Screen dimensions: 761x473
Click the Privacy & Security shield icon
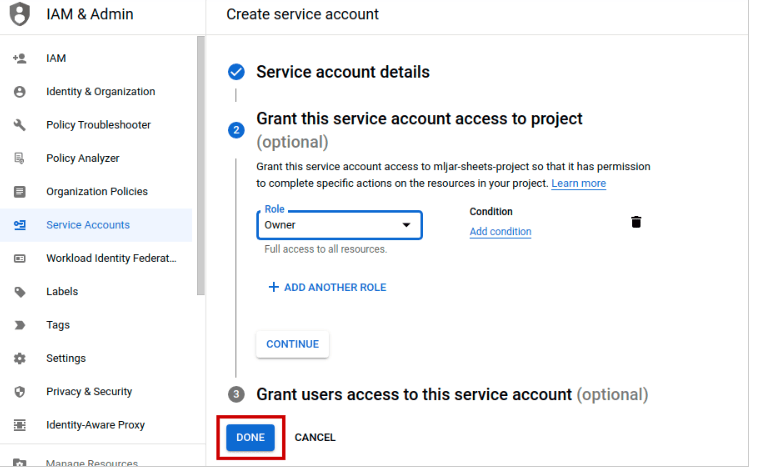point(20,392)
